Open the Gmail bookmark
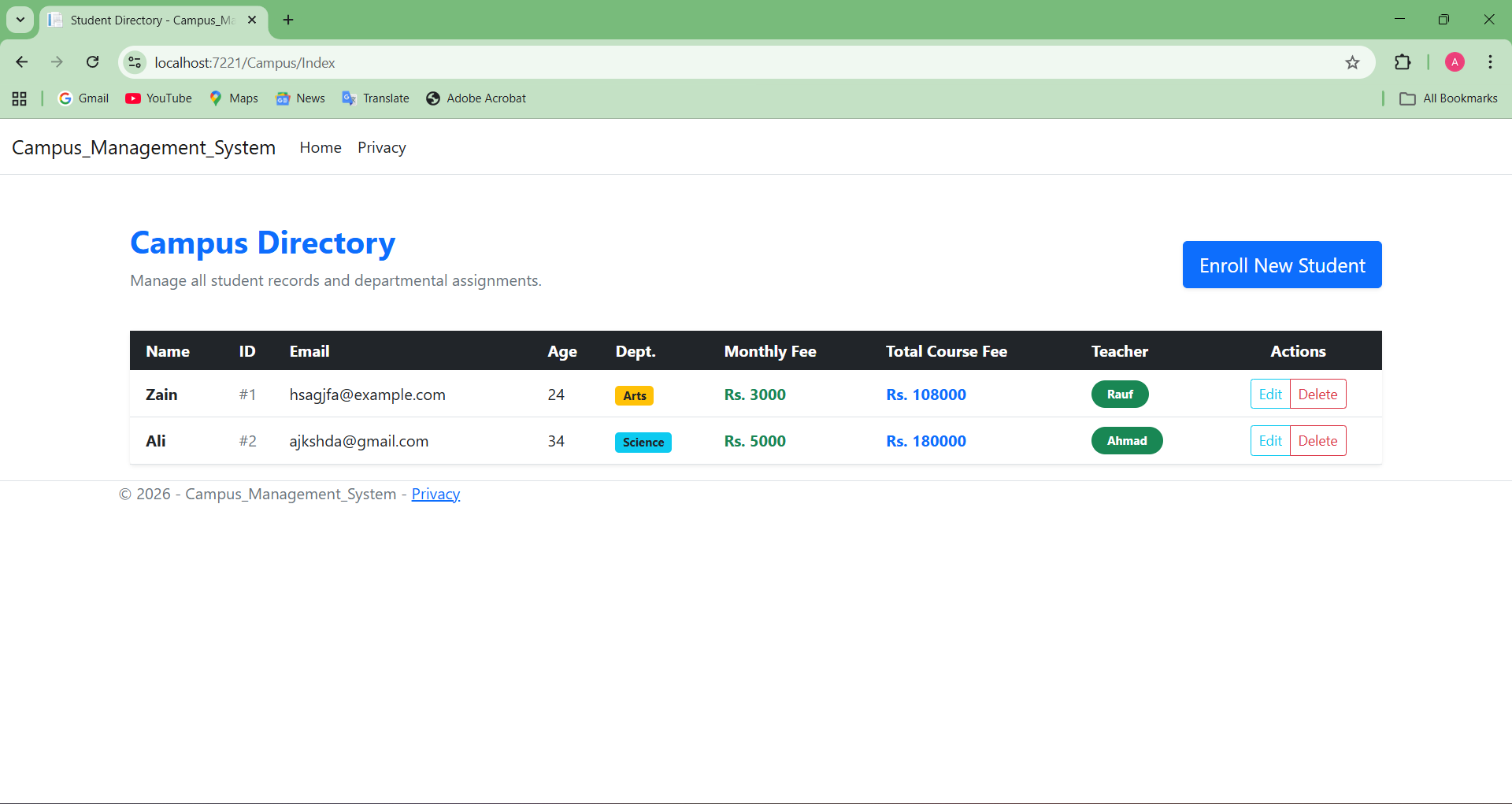The height and width of the screenshot is (804, 1512). [83, 98]
